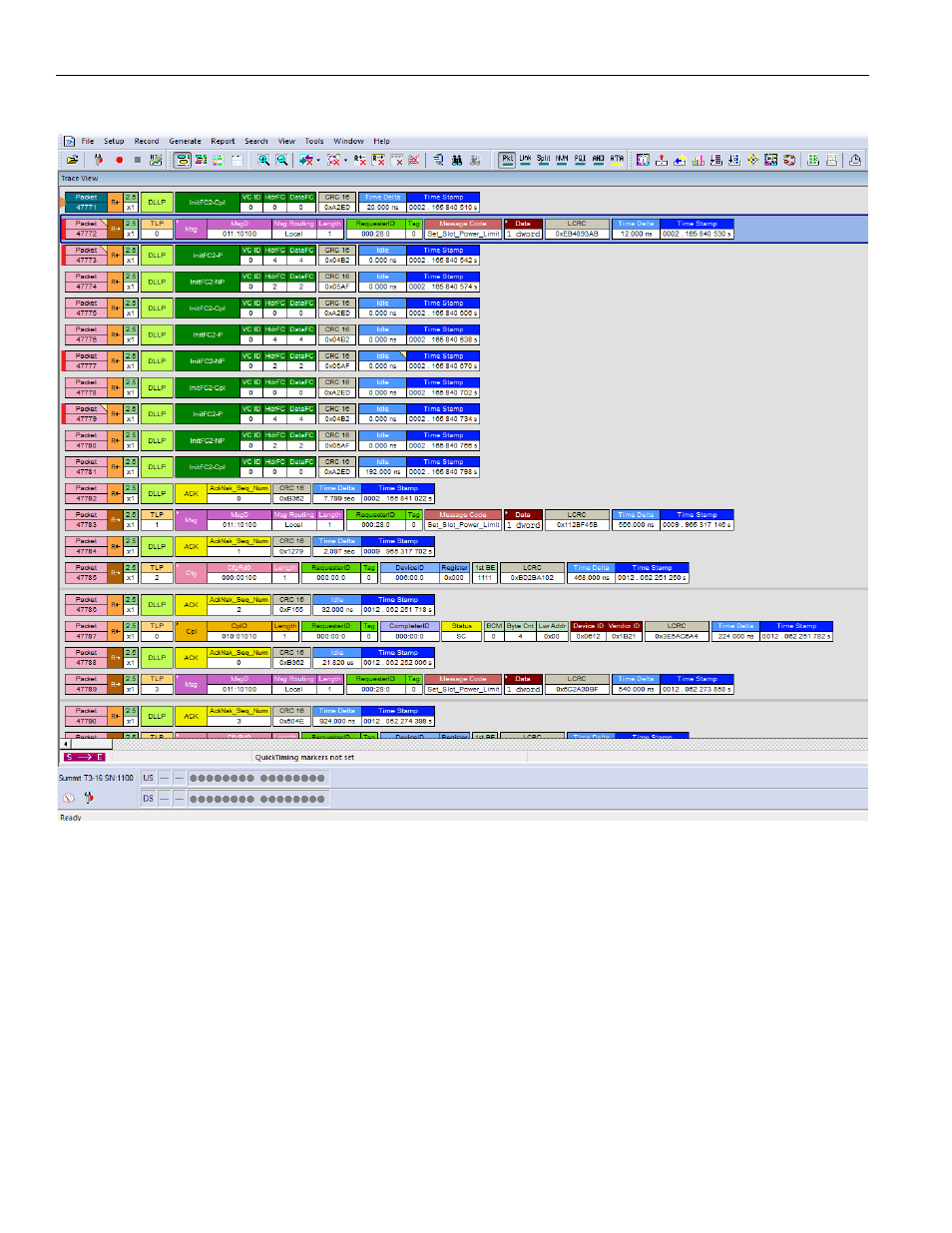
Task: Open the bar chart statistics icon
Action: pos(698,160)
